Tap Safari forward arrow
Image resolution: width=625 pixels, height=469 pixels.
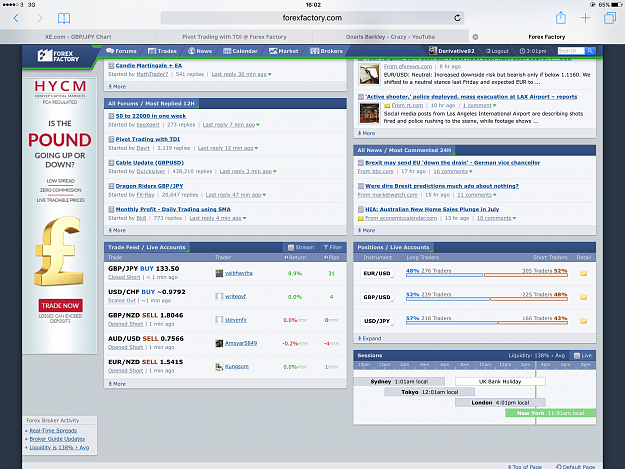pos(39,18)
